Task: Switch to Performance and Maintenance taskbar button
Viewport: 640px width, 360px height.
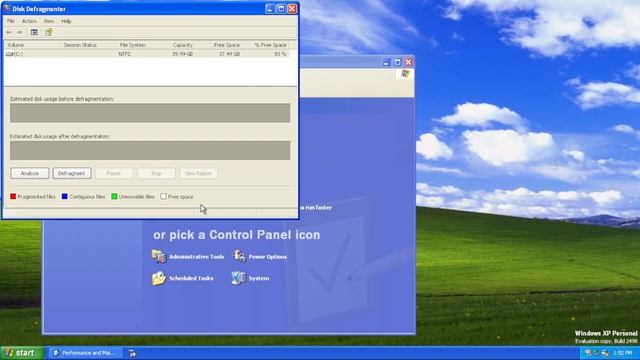Action: click(x=86, y=353)
